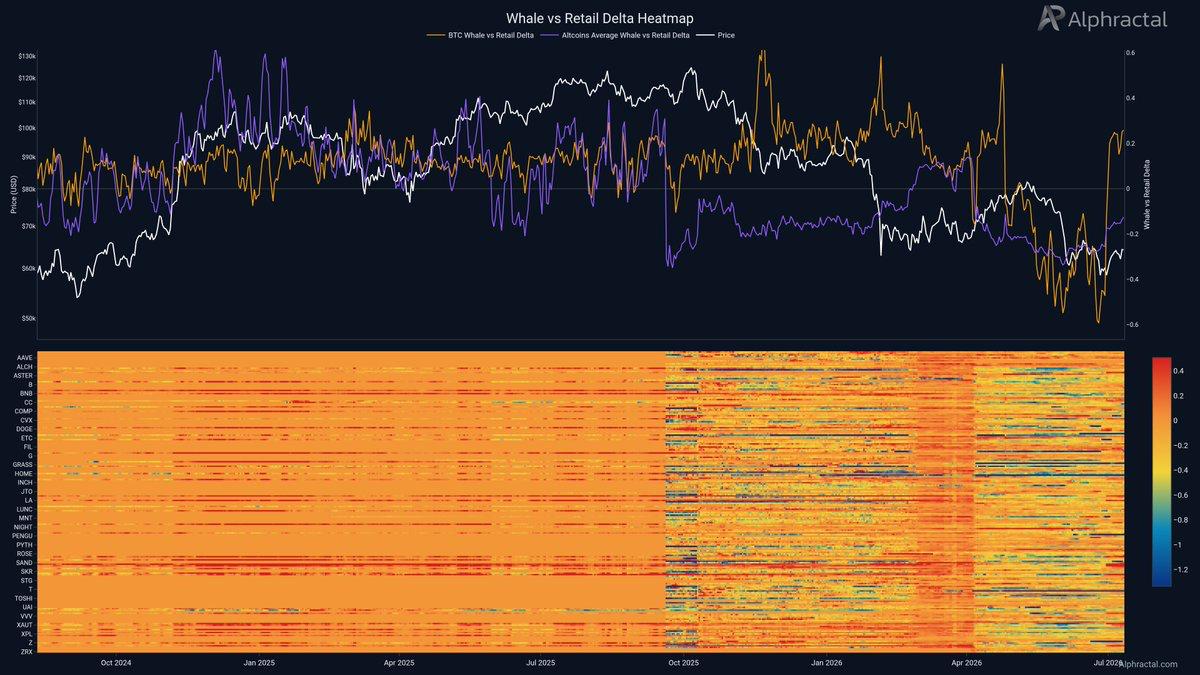This screenshot has width=1200, height=675.
Task: Select the DOGE row label
Action: point(24,429)
